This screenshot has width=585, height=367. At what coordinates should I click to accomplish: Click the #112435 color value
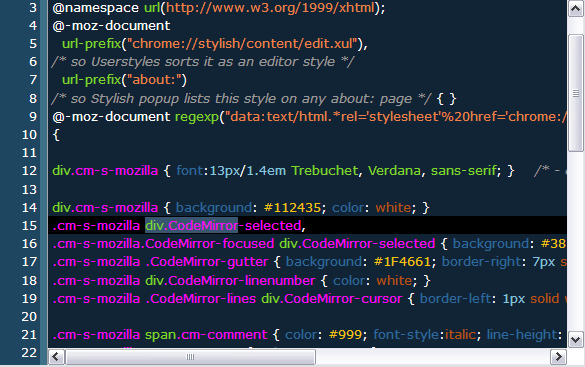coord(292,208)
